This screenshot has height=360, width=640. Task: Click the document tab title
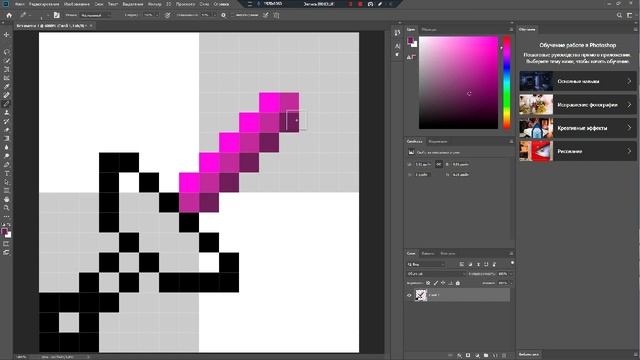51,26
